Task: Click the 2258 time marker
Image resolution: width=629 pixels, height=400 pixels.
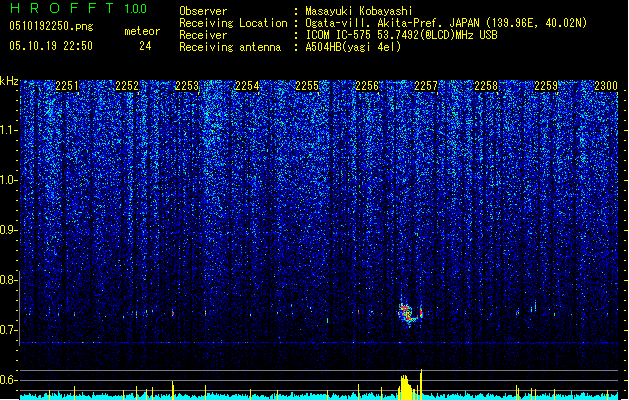Action: click(x=486, y=86)
